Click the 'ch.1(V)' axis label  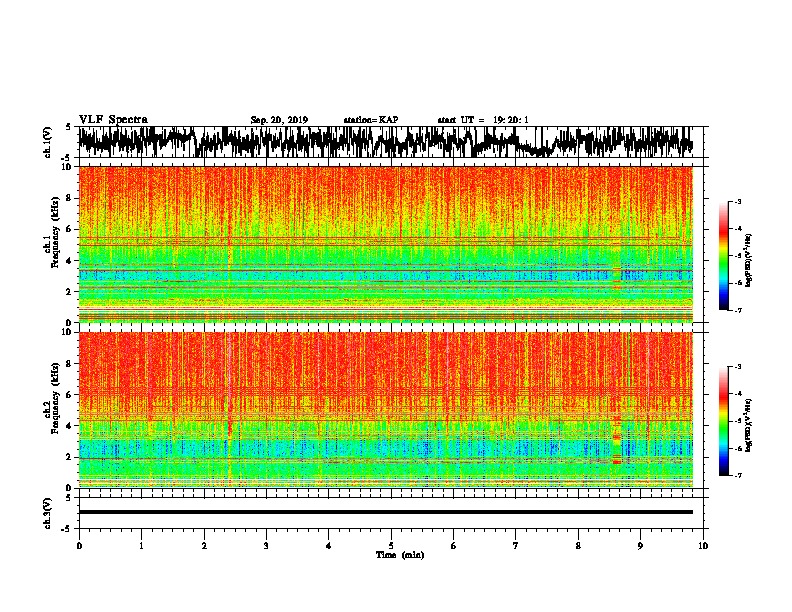[48, 142]
